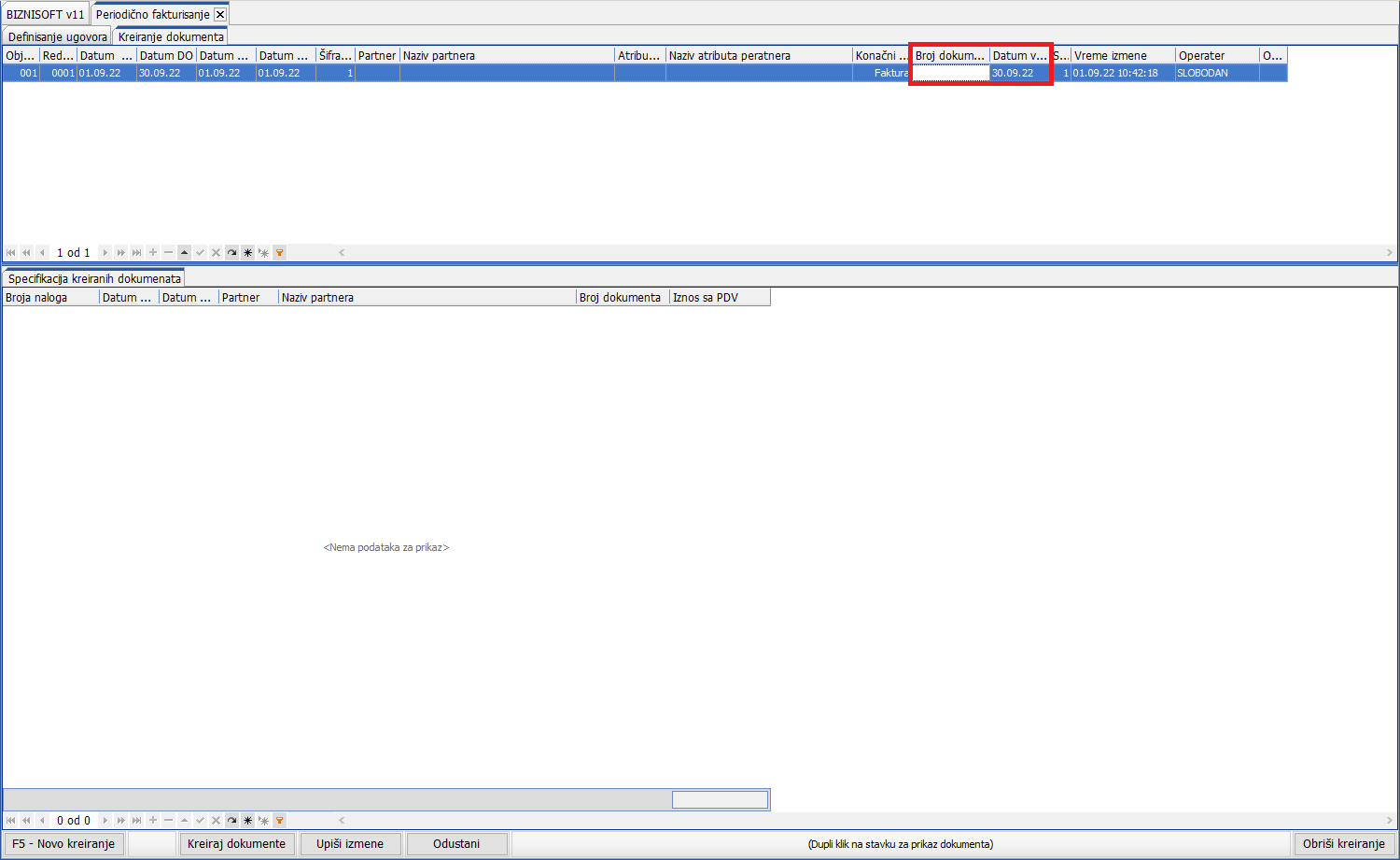This screenshot has height=860, width=1400.
Task: Click the Obriši kreiranje button
Action: [1343, 844]
